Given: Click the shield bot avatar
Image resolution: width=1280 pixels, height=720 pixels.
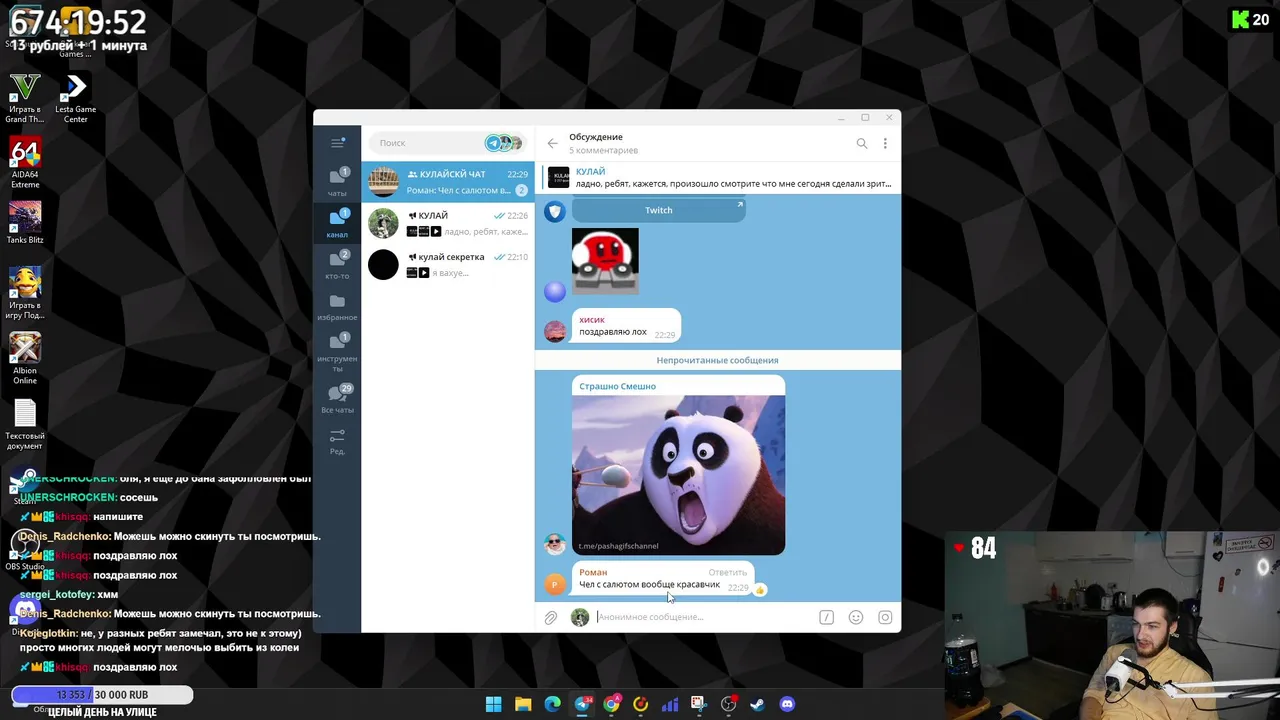Looking at the screenshot, I should 555,211.
